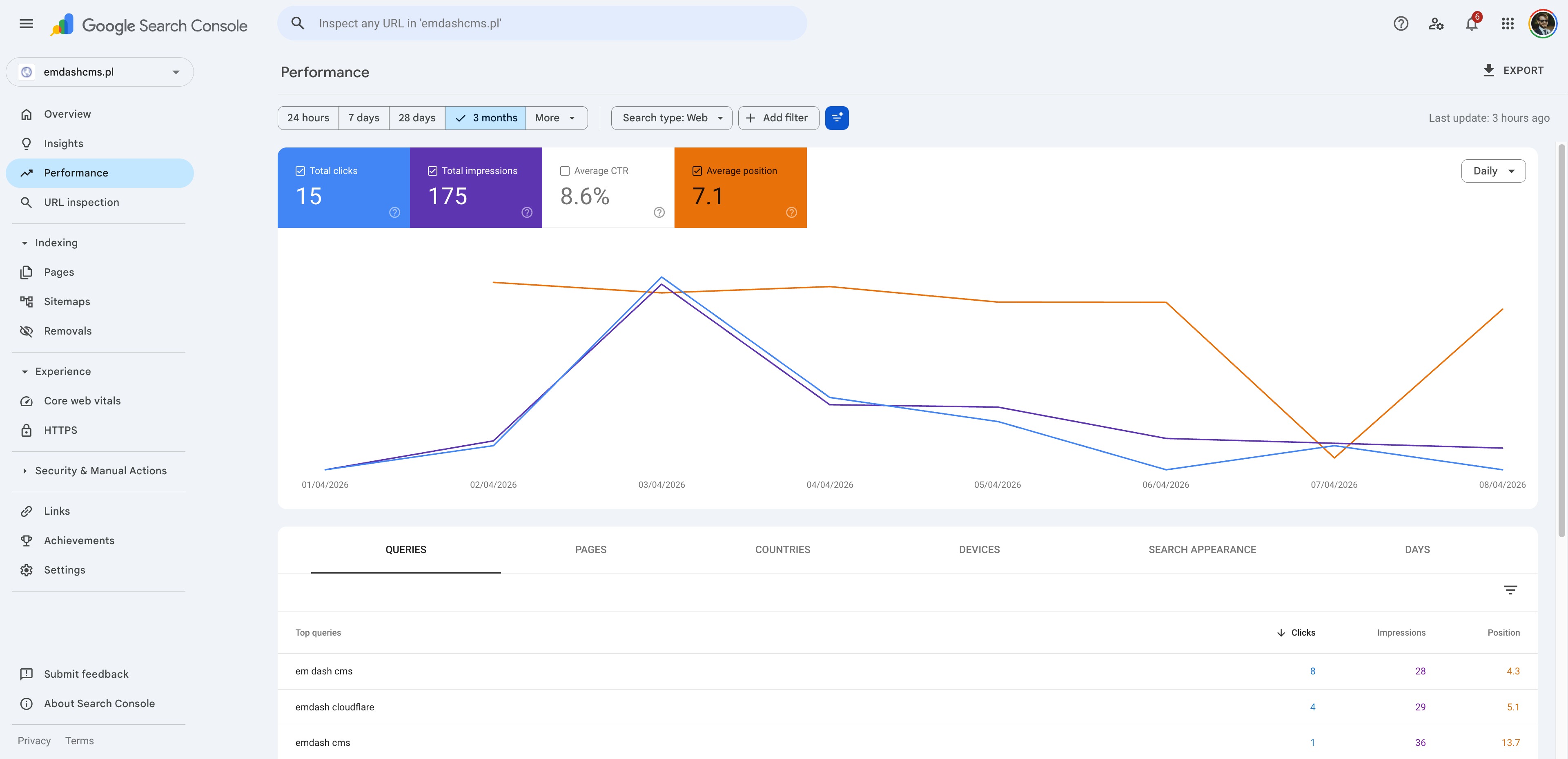Check the HTTPS report

coord(60,429)
